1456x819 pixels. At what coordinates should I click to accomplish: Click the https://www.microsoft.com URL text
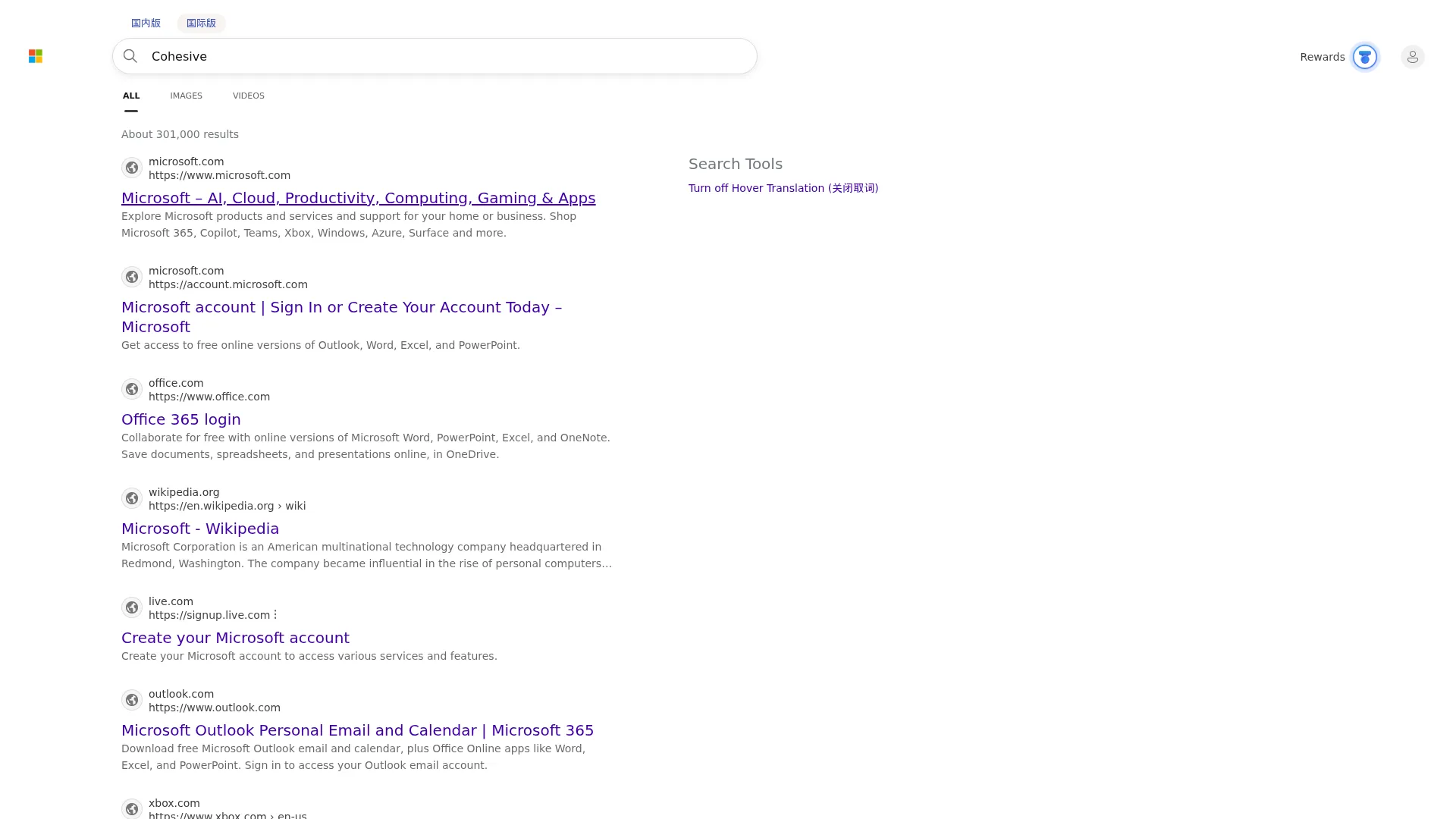coord(219,175)
